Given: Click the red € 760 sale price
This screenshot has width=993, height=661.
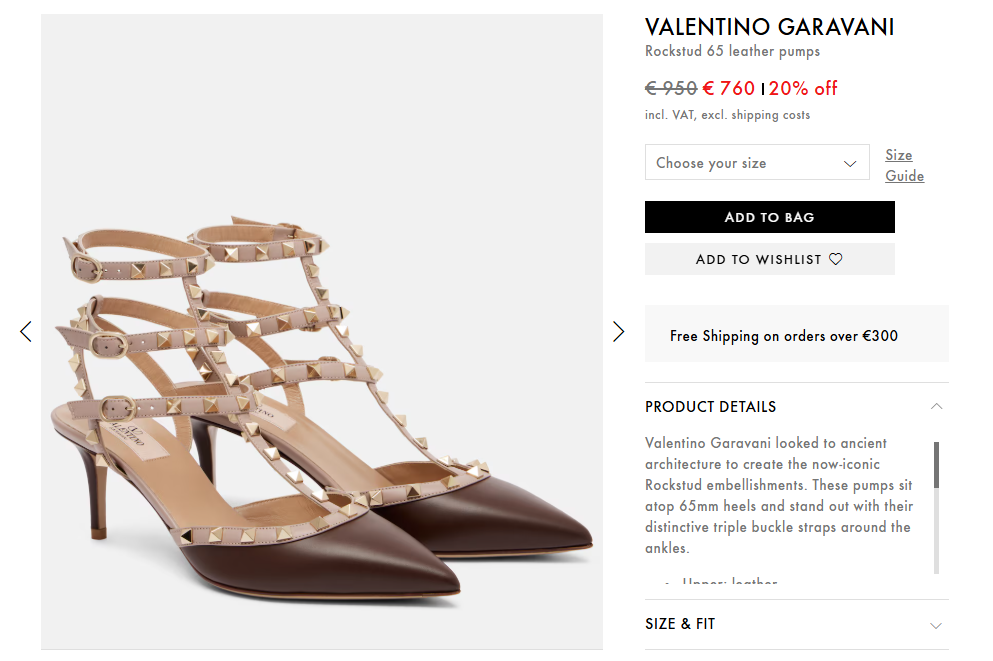Looking at the screenshot, I should [729, 88].
